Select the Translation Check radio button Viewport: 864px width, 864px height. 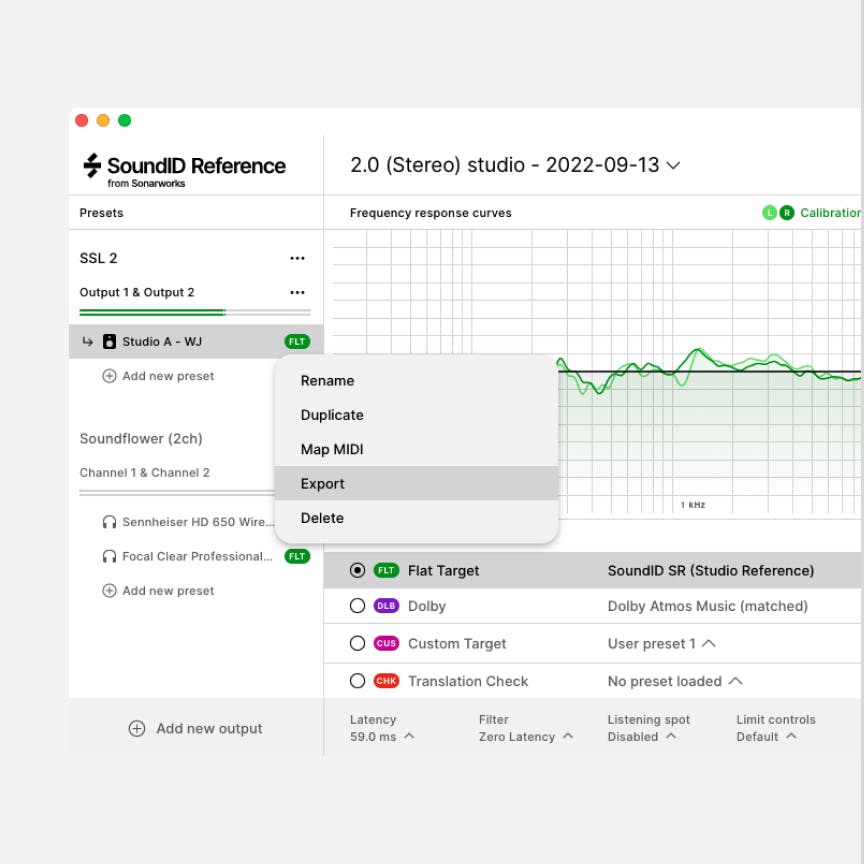click(x=358, y=681)
